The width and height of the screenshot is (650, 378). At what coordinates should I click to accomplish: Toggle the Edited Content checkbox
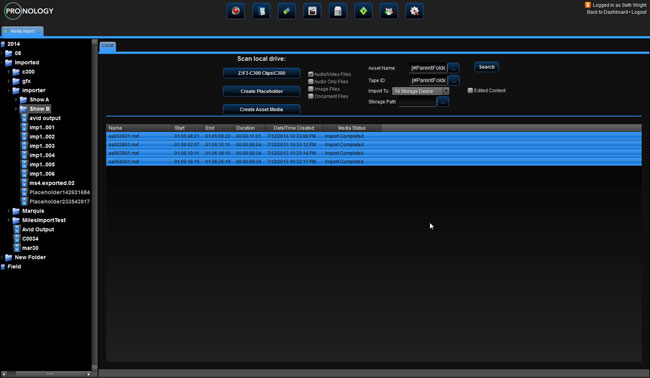(x=470, y=90)
